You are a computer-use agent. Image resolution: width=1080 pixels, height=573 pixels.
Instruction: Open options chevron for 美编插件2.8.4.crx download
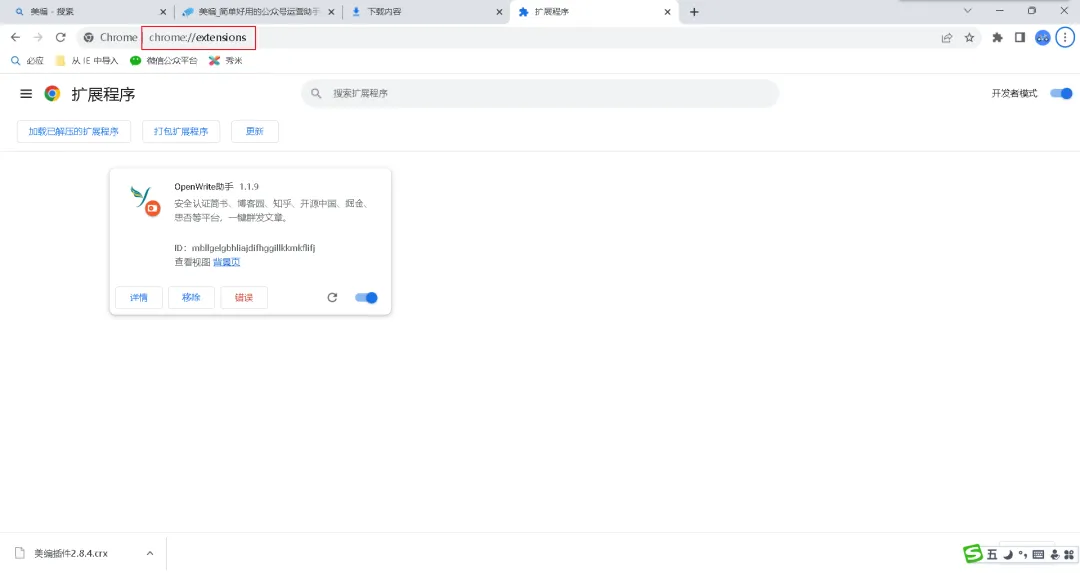pos(149,553)
